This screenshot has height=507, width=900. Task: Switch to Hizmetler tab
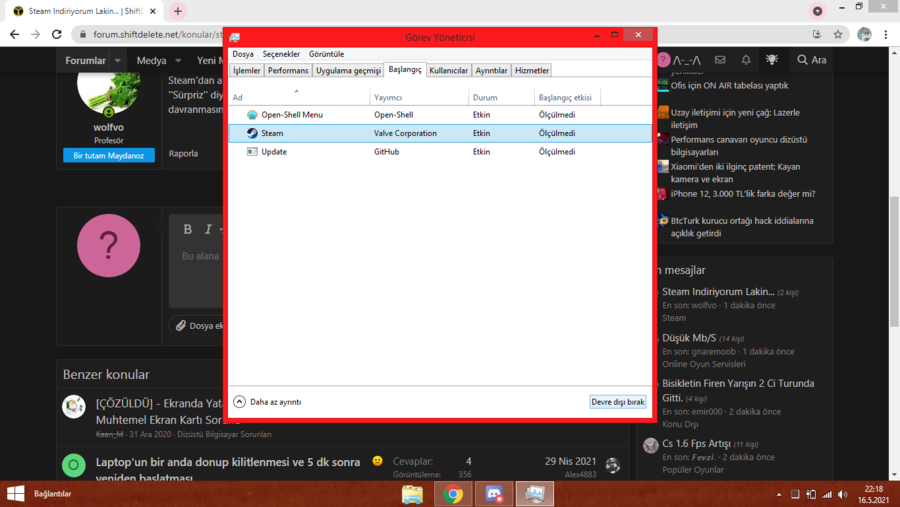532,71
